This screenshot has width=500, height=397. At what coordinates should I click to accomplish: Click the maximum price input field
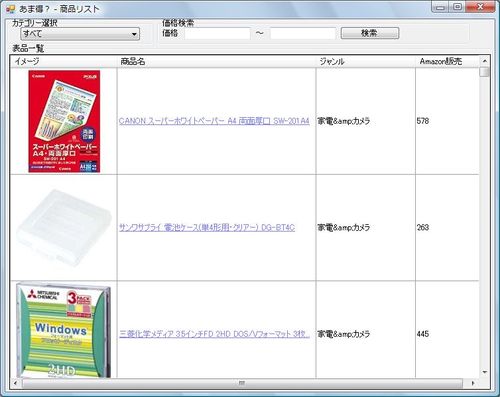coord(302,33)
